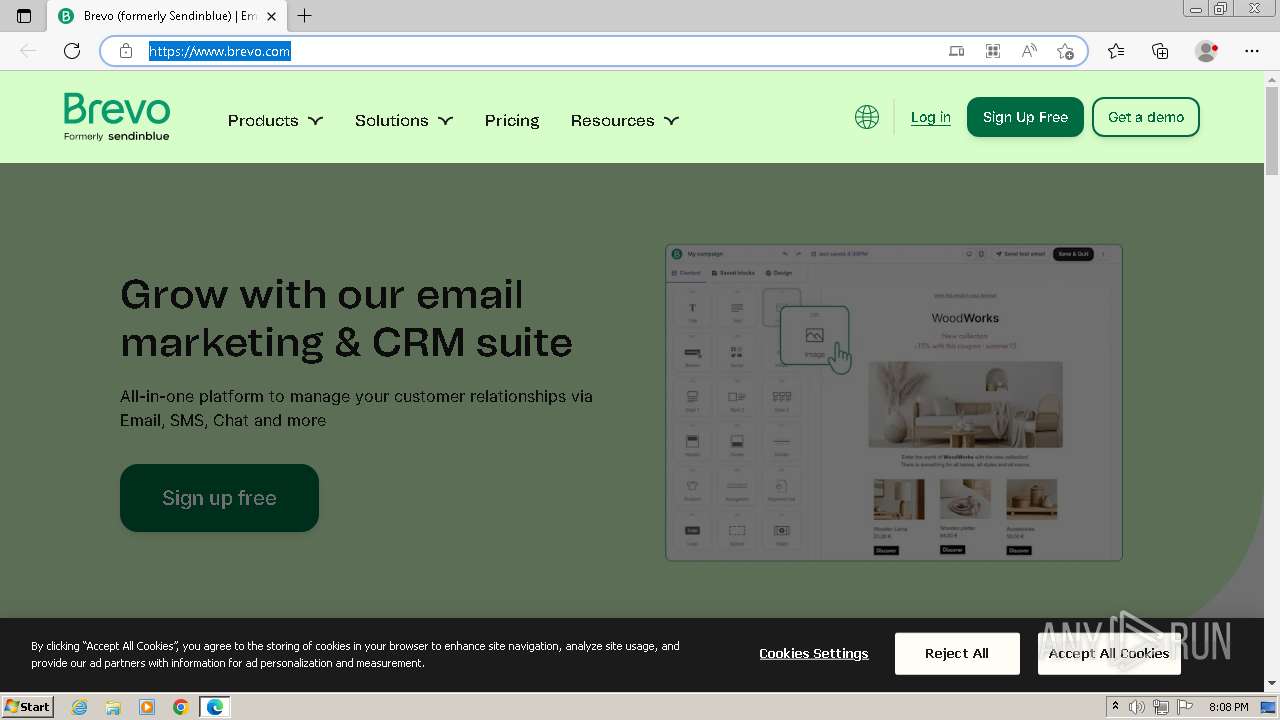Open the Favorites list

[x=1116, y=51]
